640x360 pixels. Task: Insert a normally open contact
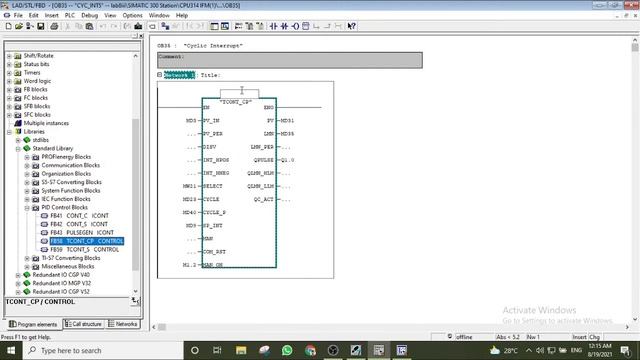[273, 26]
